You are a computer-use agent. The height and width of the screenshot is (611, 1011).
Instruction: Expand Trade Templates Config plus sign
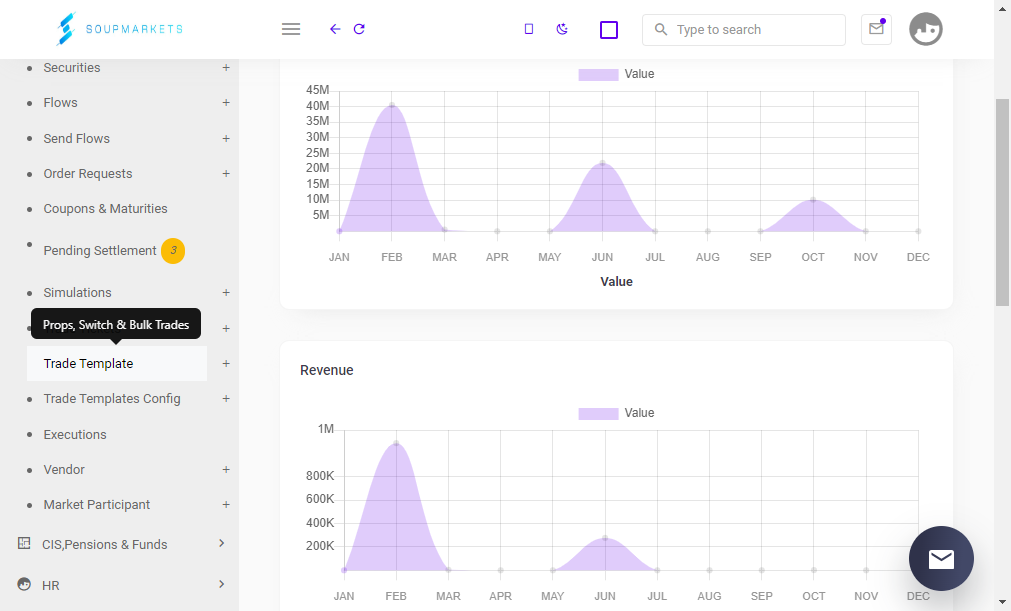click(x=226, y=399)
